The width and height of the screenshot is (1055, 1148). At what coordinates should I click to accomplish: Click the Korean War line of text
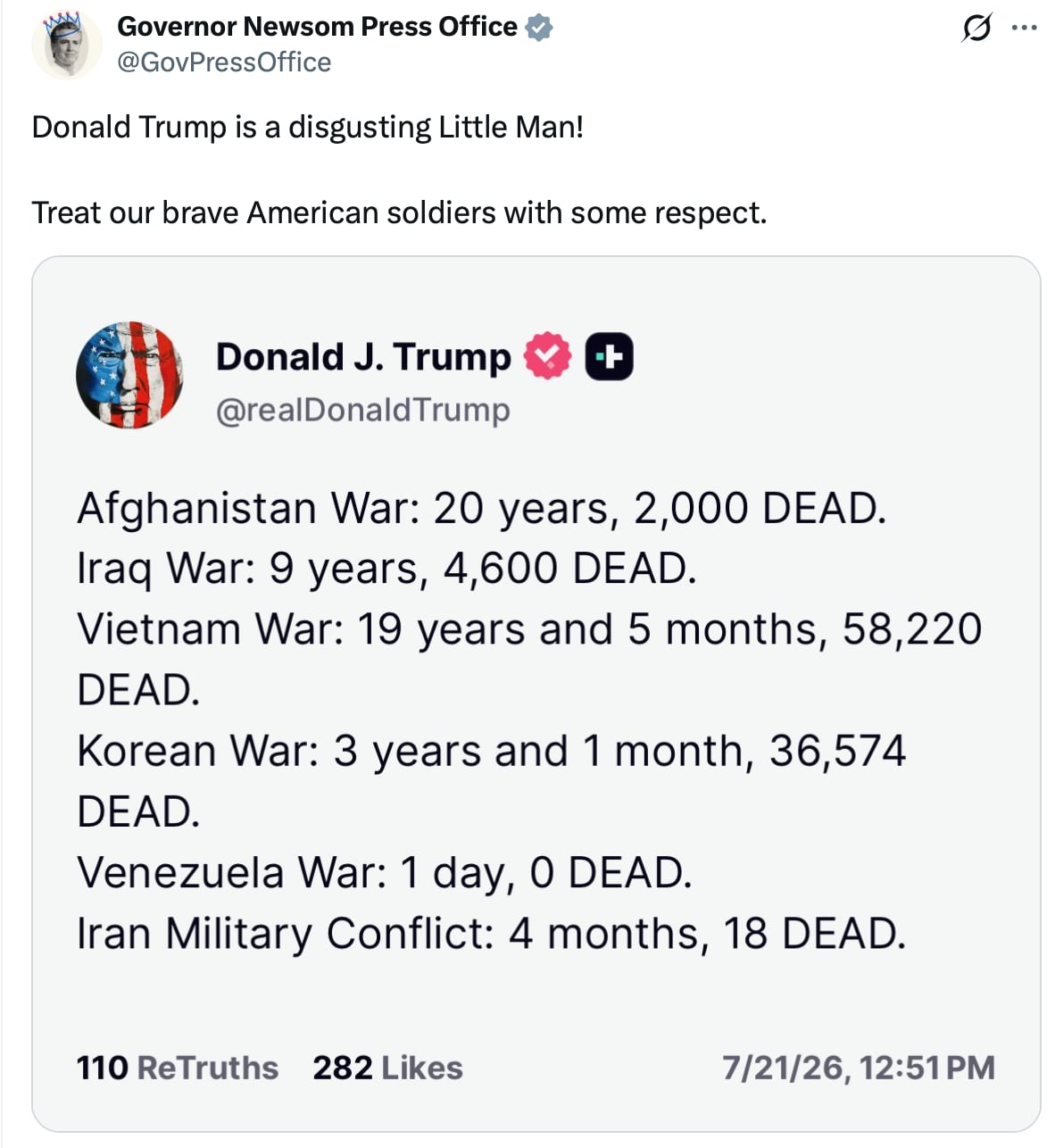coord(492,781)
